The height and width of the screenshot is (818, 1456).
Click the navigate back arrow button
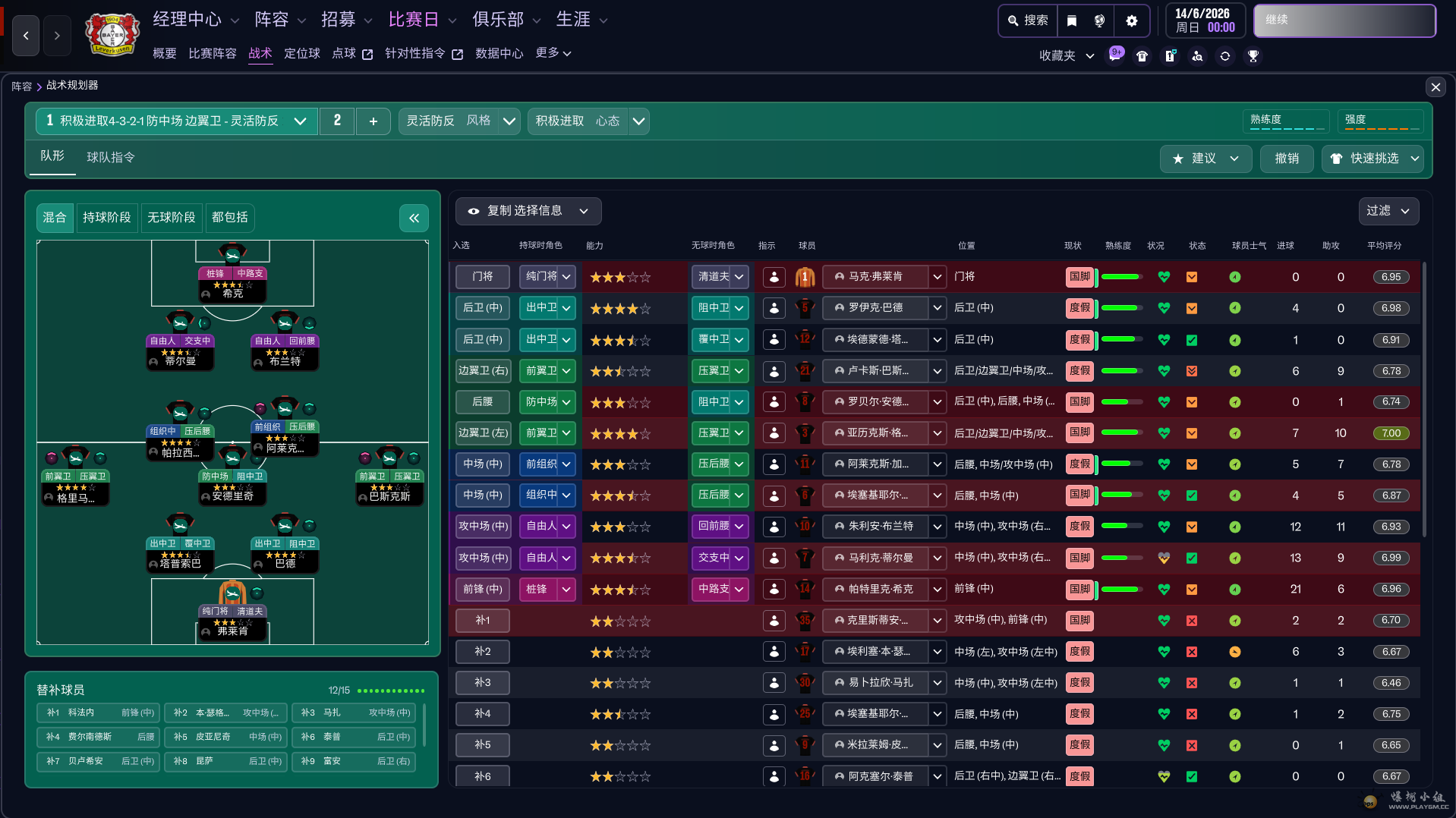click(26, 36)
